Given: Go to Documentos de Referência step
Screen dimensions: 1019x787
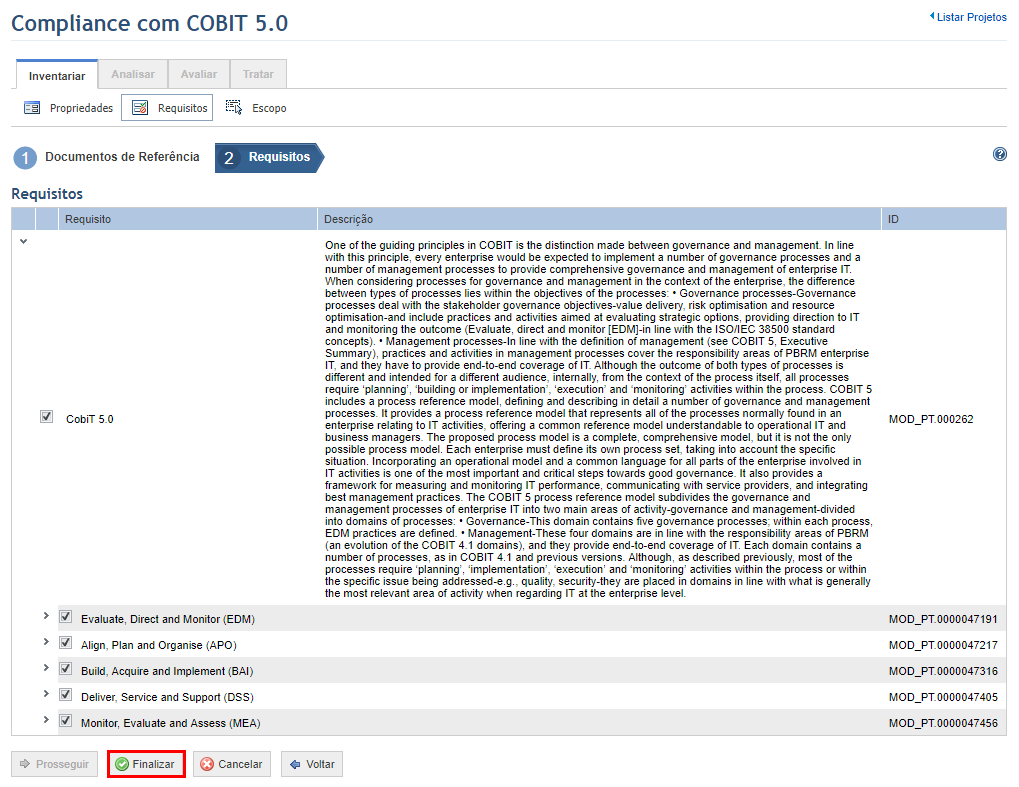Looking at the screenshot, I should (x=107, y=157).
